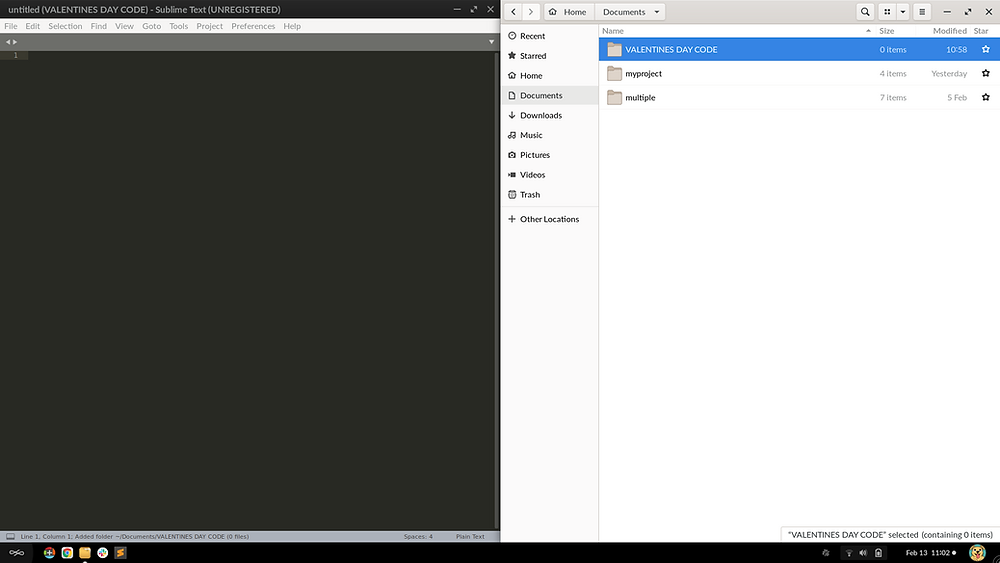This screenshot has width=1000, height=563.
Task: Star the VALENTINES DAY CODE folder
Action: coord(985,49)
